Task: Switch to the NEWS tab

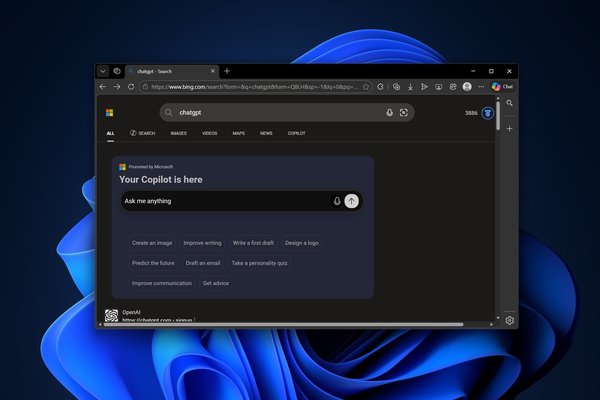Action: [266, 133]
